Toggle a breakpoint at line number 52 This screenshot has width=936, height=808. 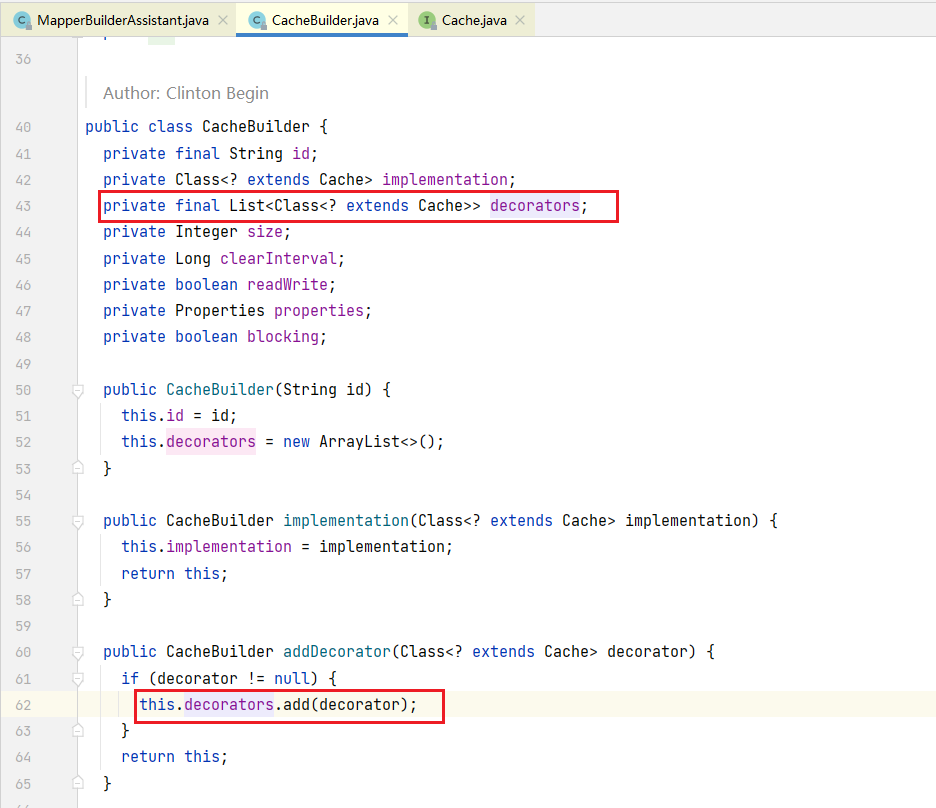click(23, 442)
